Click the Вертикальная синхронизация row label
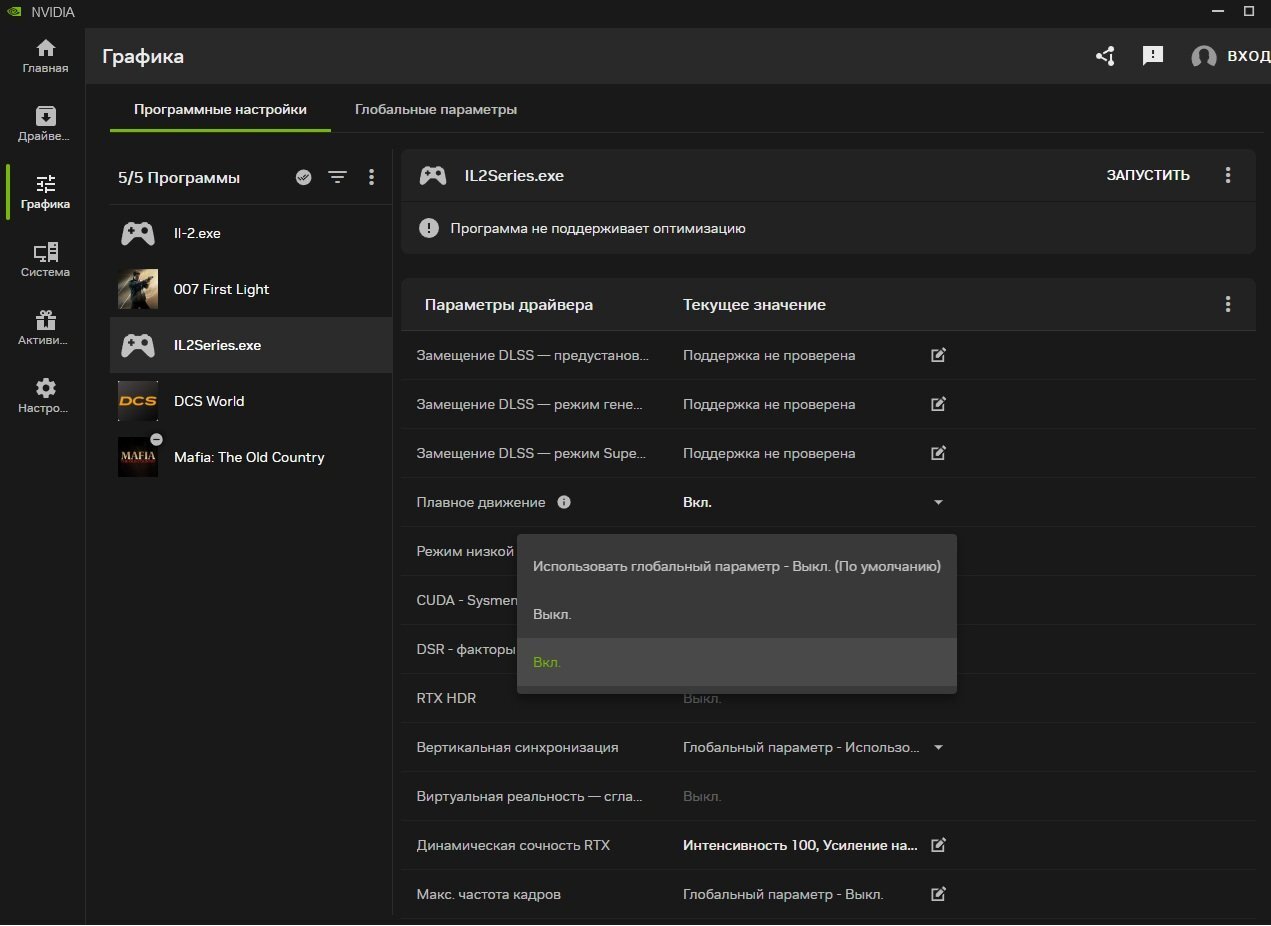This screenshot has width=1271, height=926. point(517,747)
